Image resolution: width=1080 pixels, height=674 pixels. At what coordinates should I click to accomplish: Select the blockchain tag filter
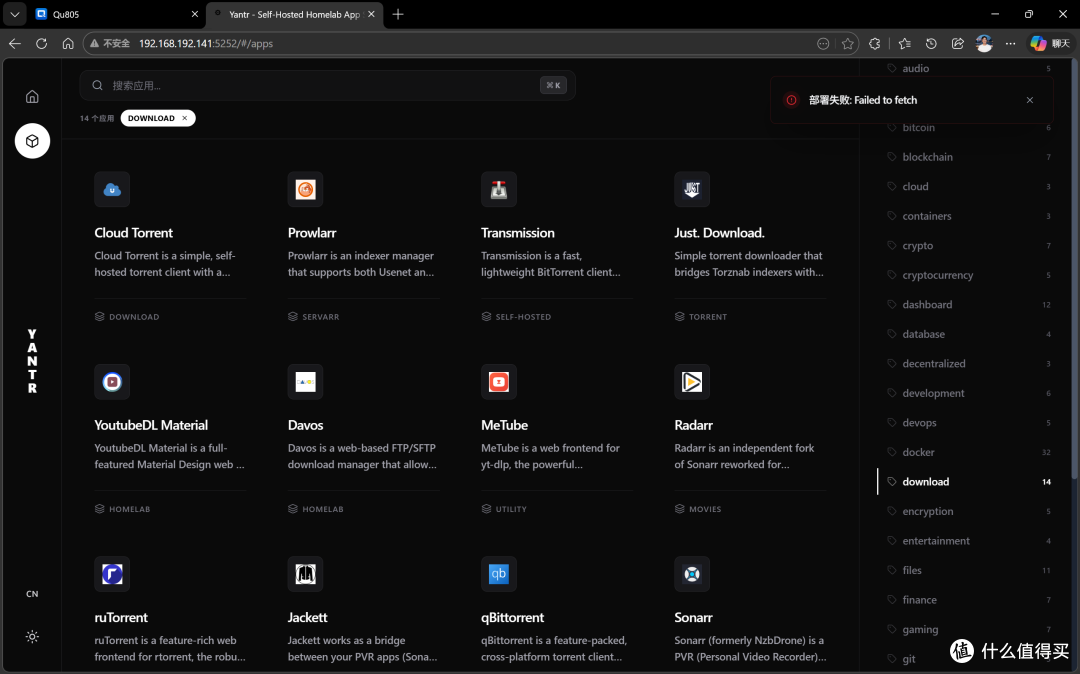pyautogui.click(x=970, y=157)
